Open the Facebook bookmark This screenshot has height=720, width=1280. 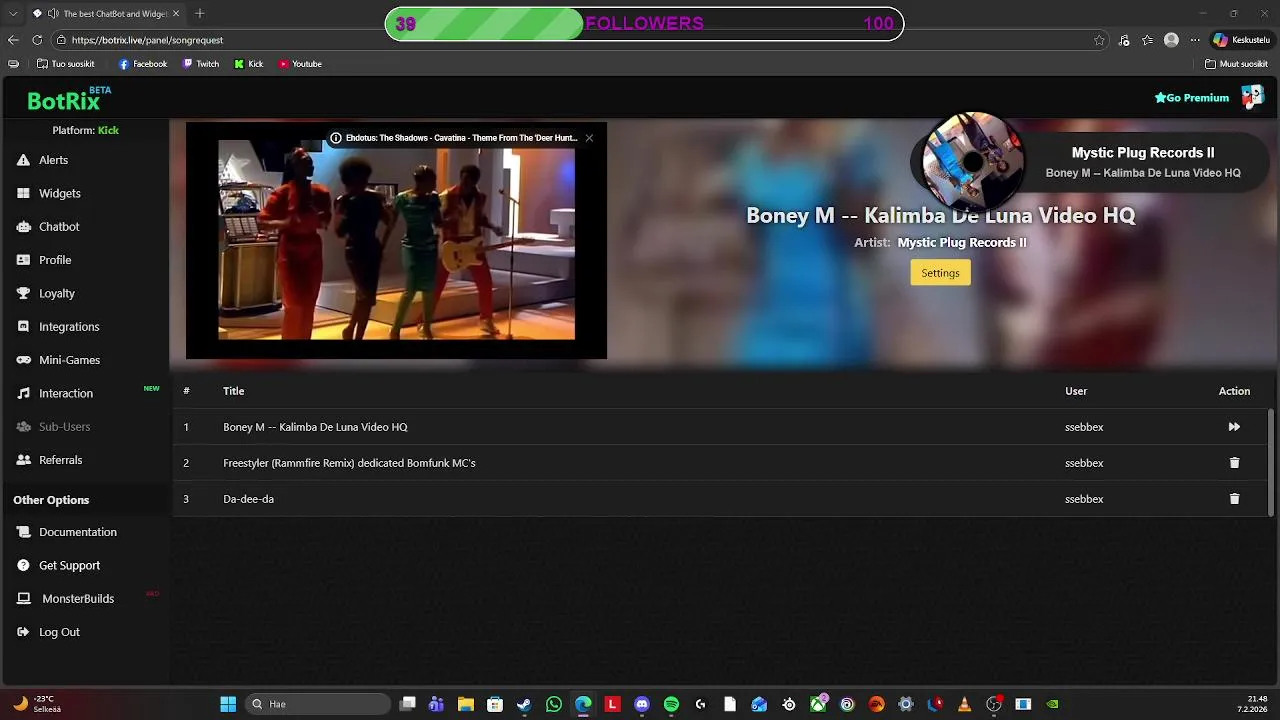coord(143,64)
